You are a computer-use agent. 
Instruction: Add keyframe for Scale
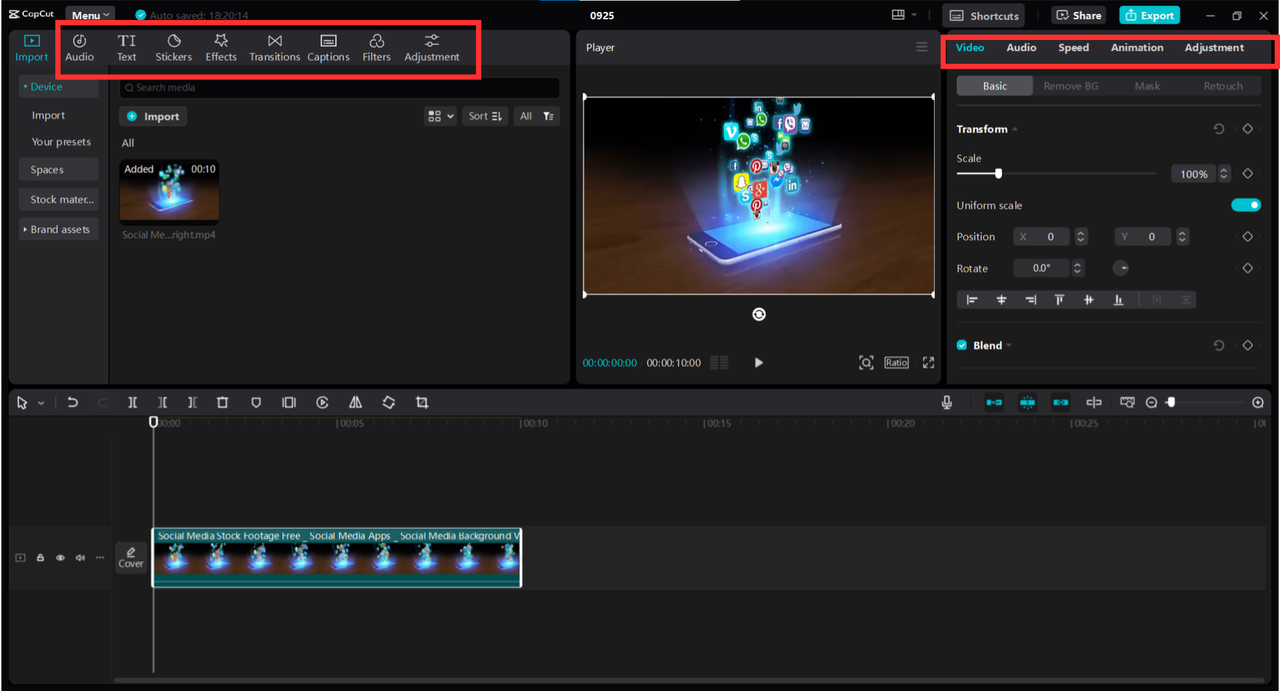pos(1247,173)
